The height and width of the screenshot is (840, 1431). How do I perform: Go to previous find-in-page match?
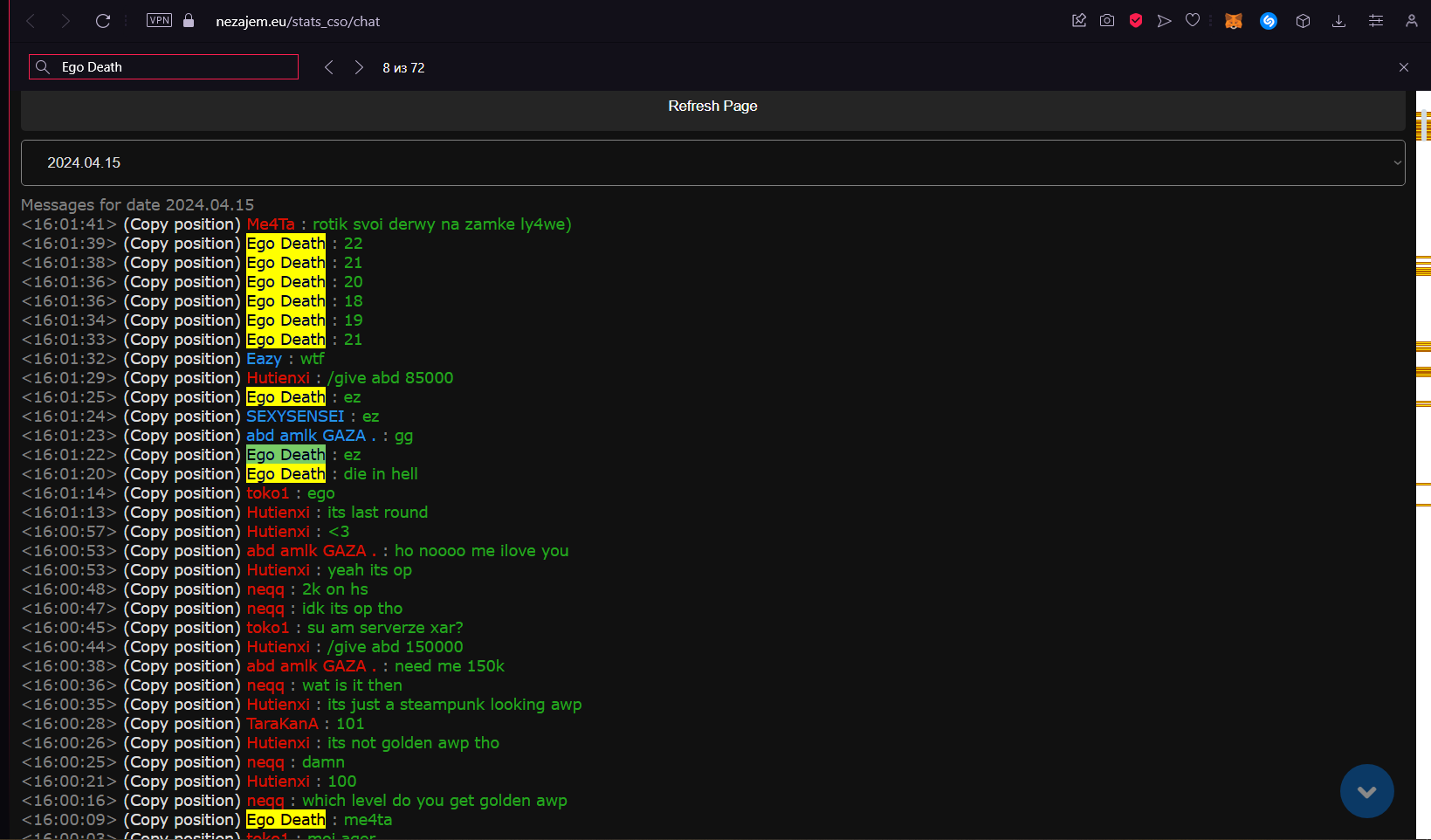pyautogui.click(x=329, y=67)
